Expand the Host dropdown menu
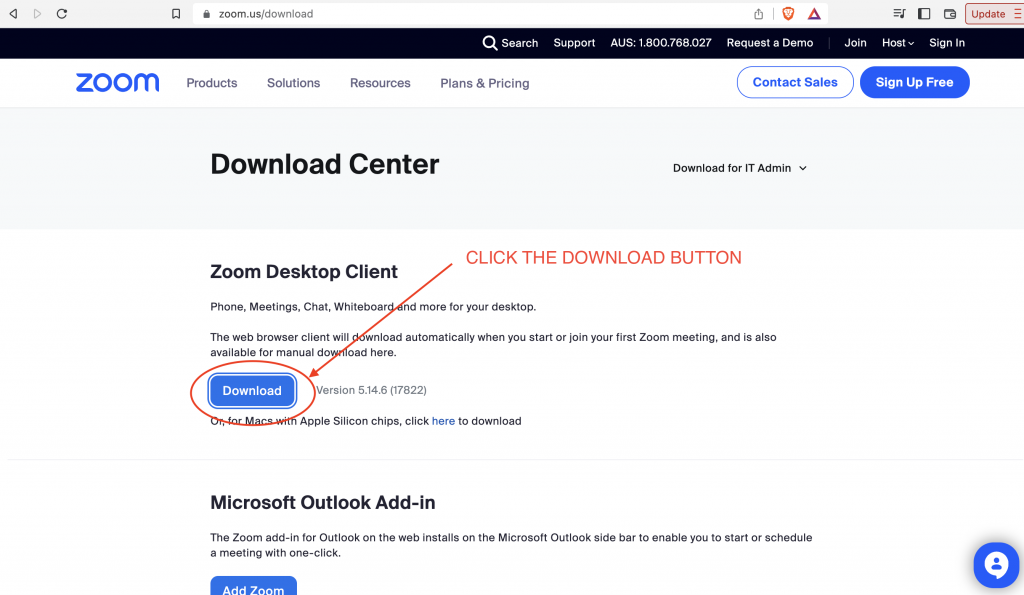The height and width of the screenshot is (595, 1024). point(898,43)
